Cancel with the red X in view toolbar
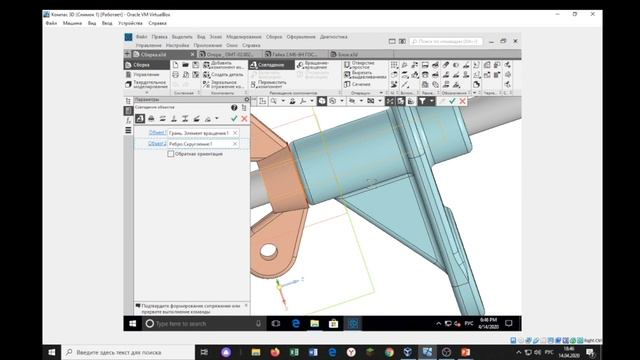This screenshot has width=640, height=360. click(462, 101)
